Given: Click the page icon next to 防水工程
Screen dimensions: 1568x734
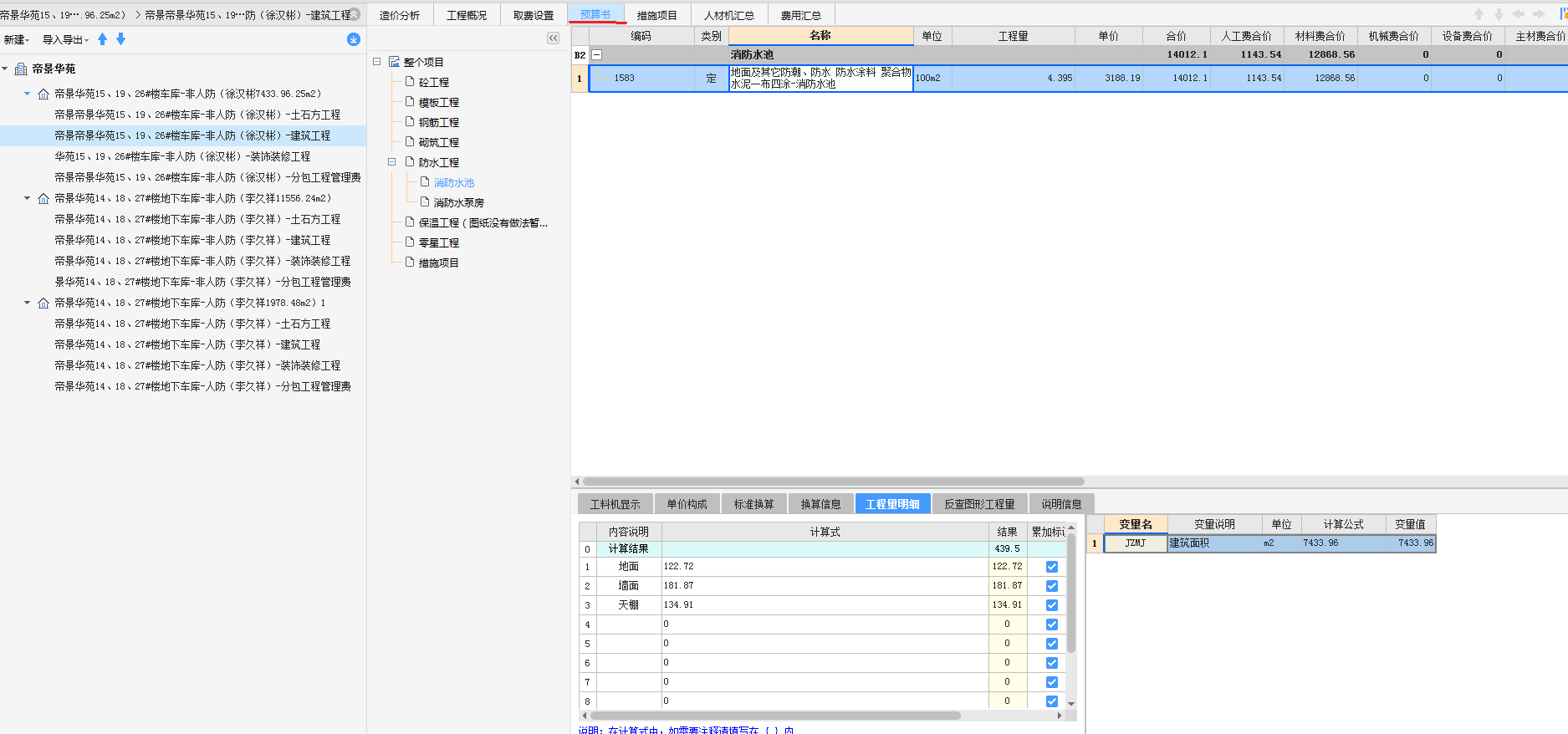Looking at the screenshot, I should coord(410,162).
